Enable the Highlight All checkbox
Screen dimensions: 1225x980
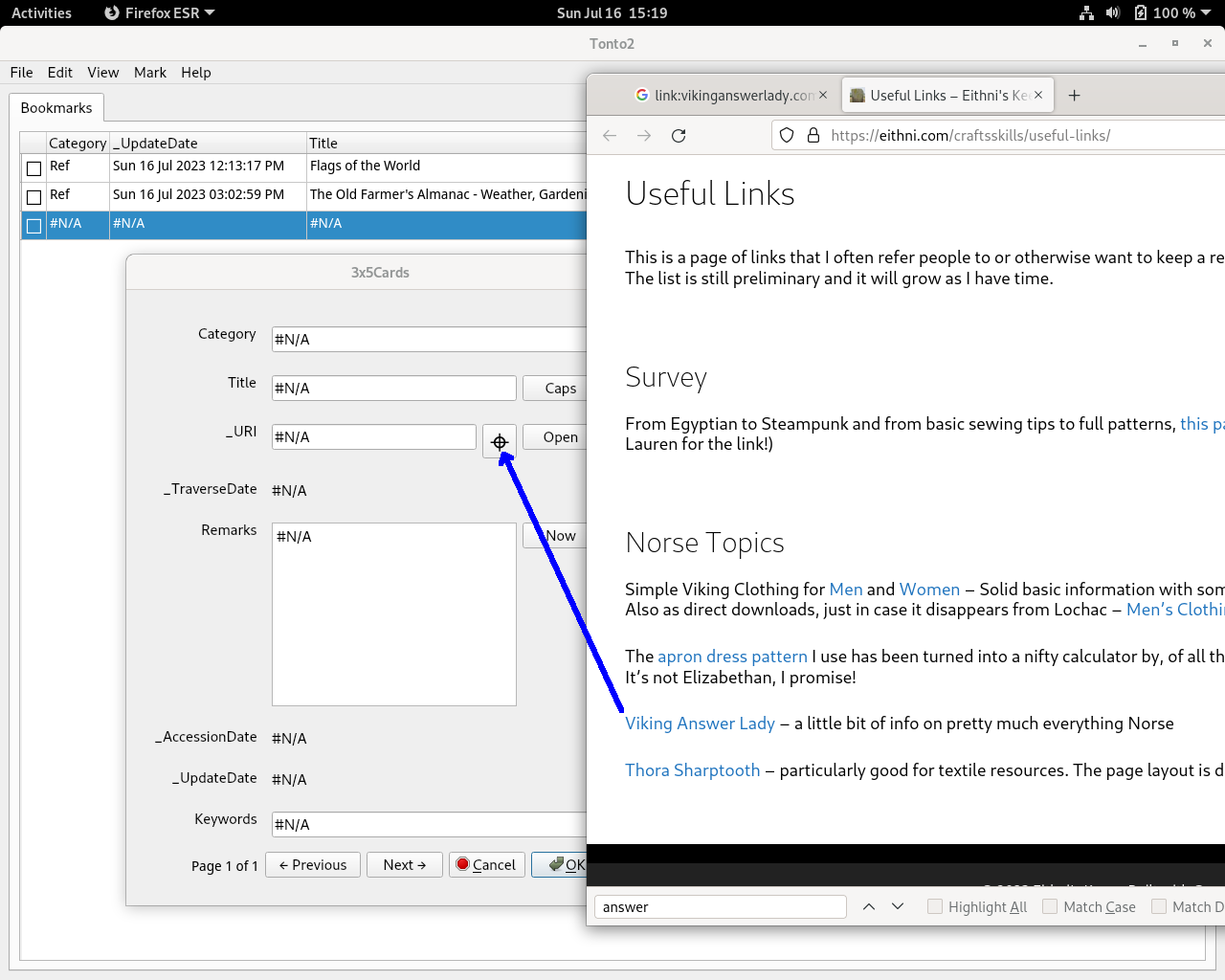pos(935,906)
